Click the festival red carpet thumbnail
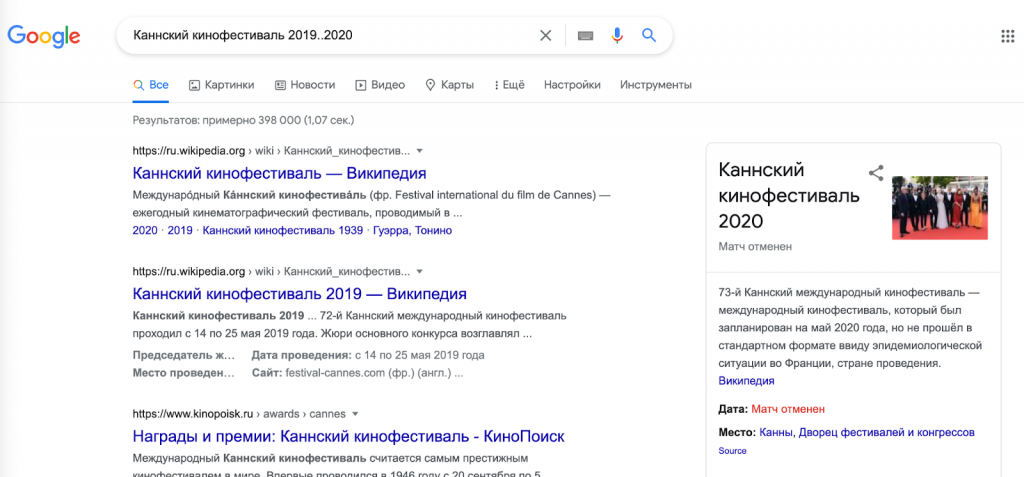1024x477 pixels. click(932, 208)
